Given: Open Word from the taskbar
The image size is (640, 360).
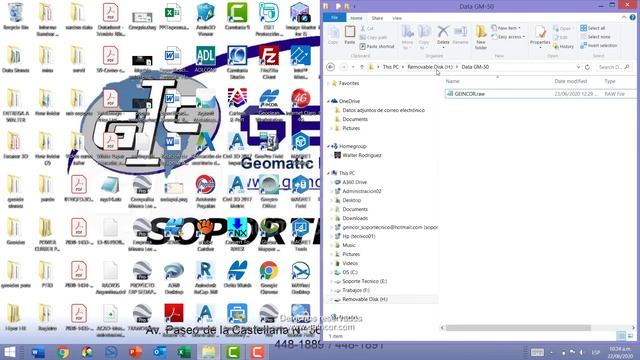Looking at the screenshot, I should point(38,352).
